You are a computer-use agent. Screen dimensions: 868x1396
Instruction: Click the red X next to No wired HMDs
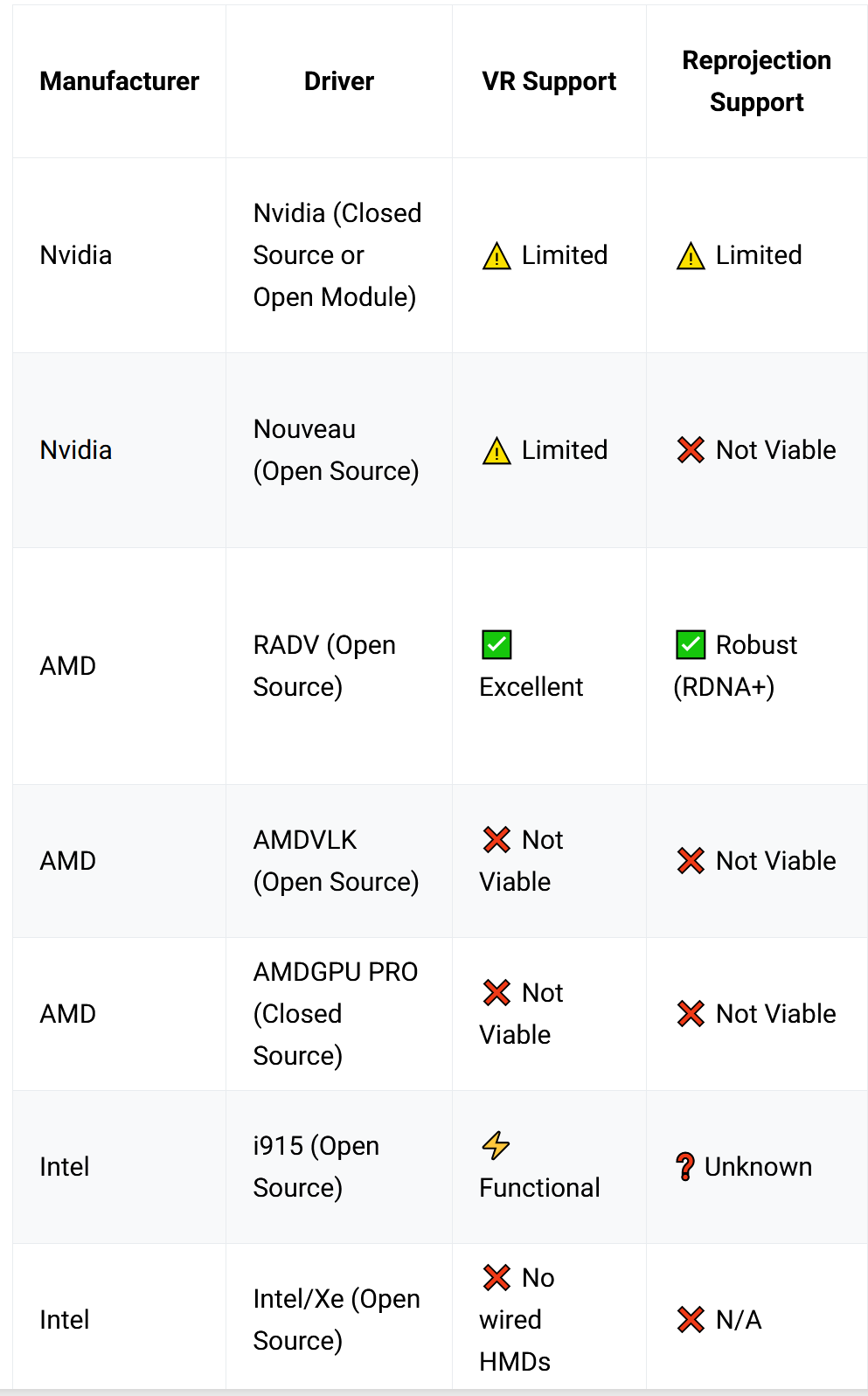496,1278
